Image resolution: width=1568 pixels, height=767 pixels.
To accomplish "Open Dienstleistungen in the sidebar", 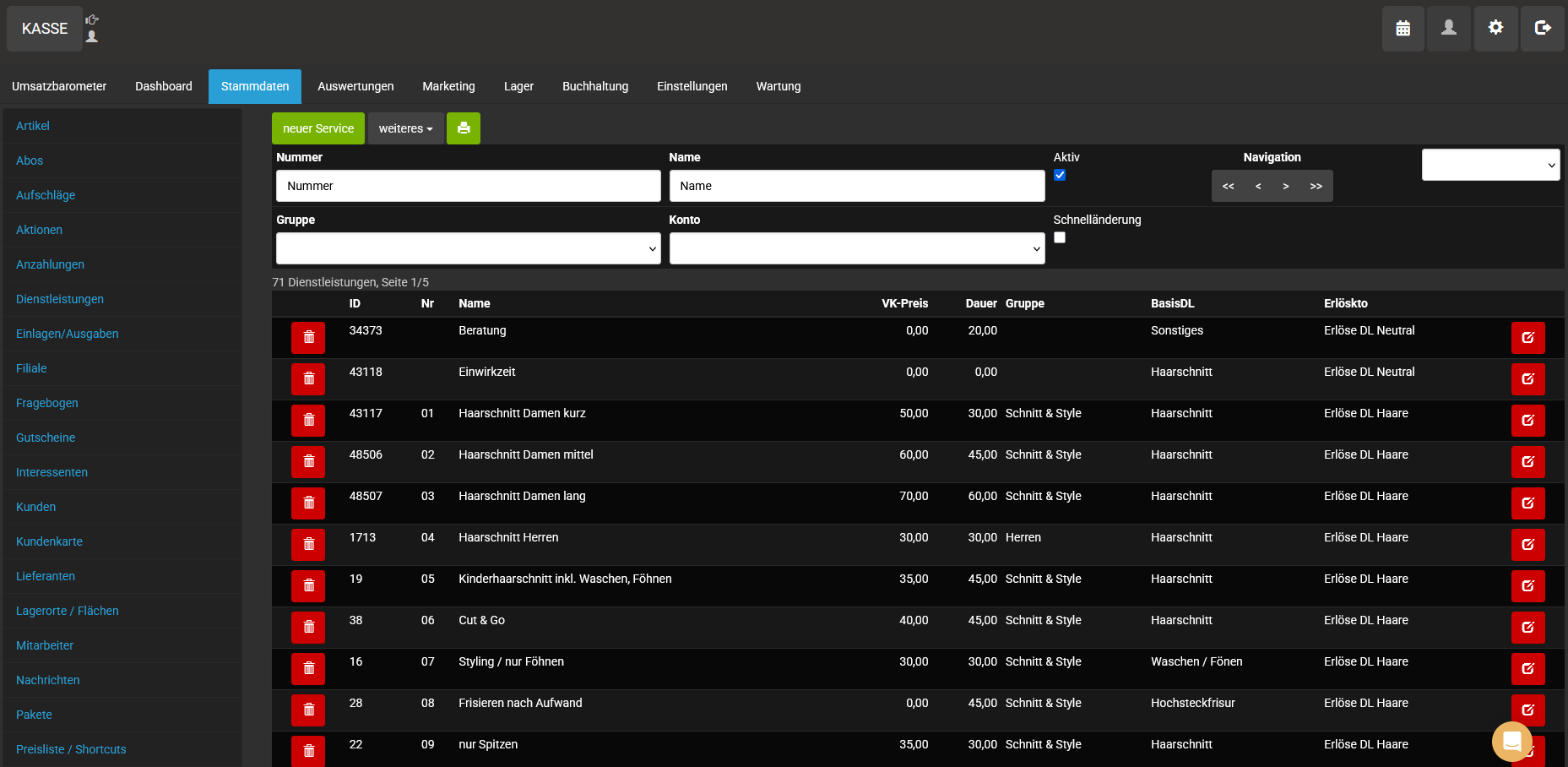I will 60,299.
